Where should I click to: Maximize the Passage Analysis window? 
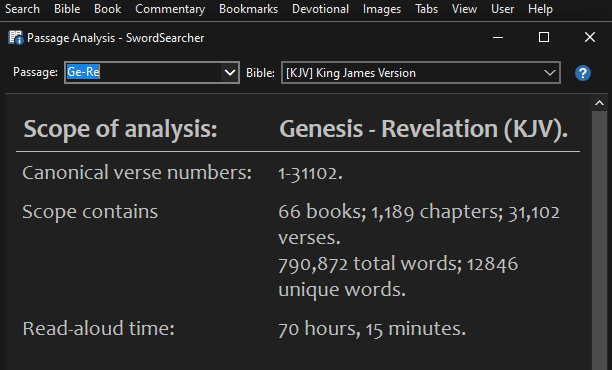tap(544, 37)
